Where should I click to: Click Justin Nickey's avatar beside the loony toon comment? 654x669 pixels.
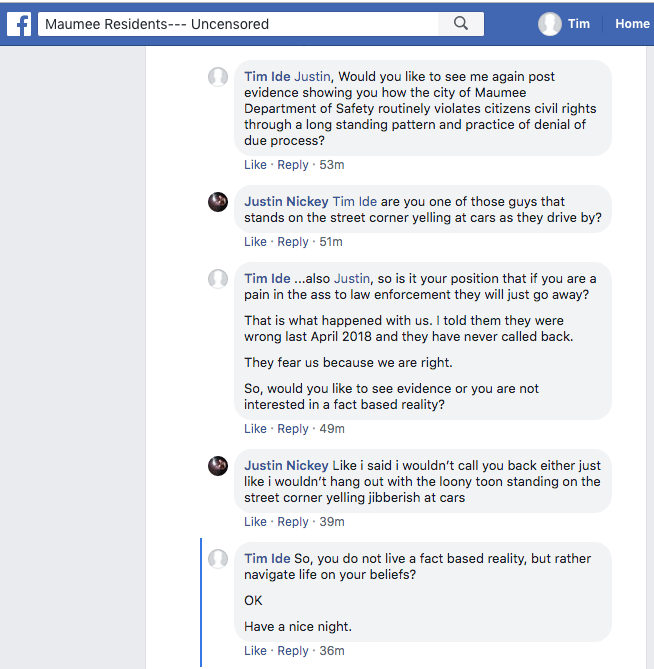click(x=218, y=466)
